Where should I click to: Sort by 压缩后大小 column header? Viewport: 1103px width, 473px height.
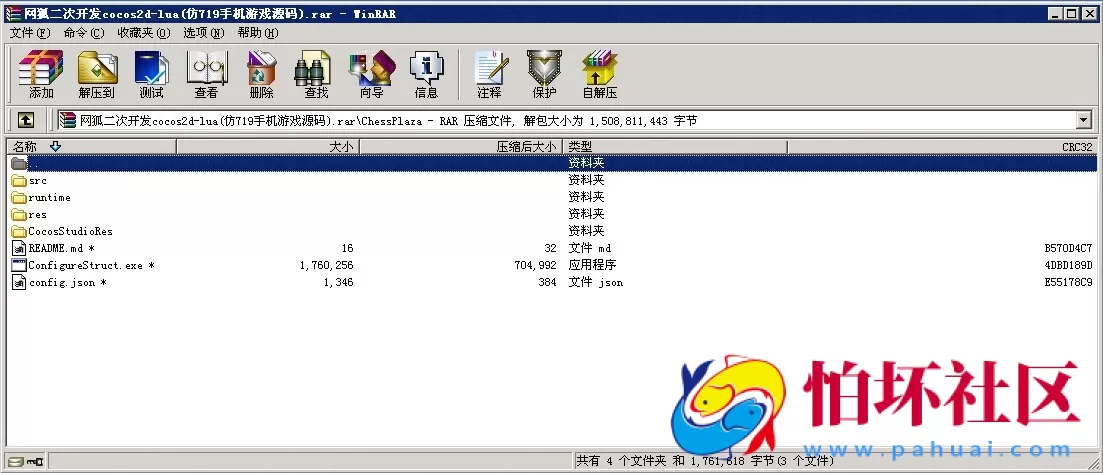[461, 146]
